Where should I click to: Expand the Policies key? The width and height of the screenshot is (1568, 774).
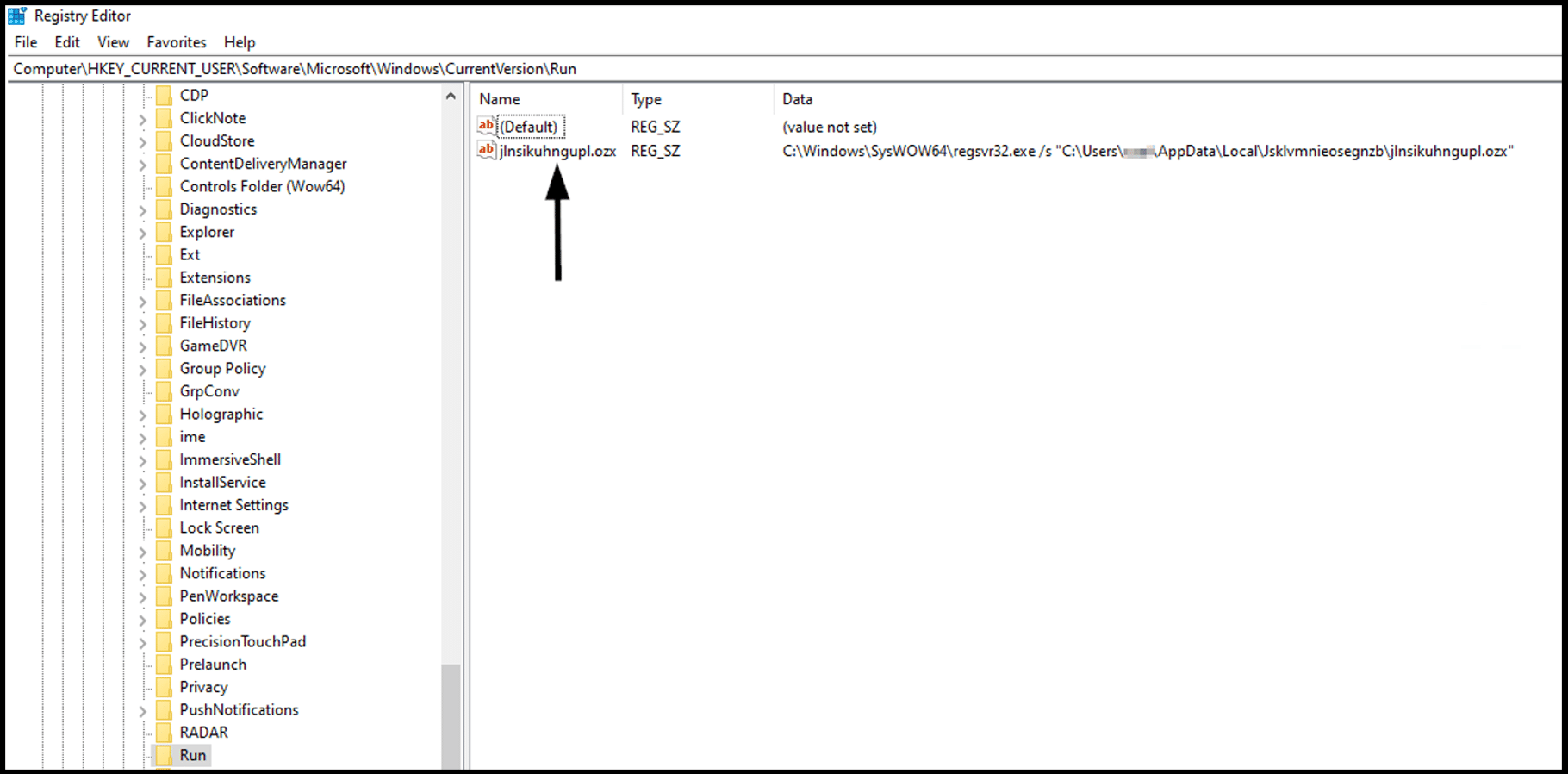[x=143, y=620]
